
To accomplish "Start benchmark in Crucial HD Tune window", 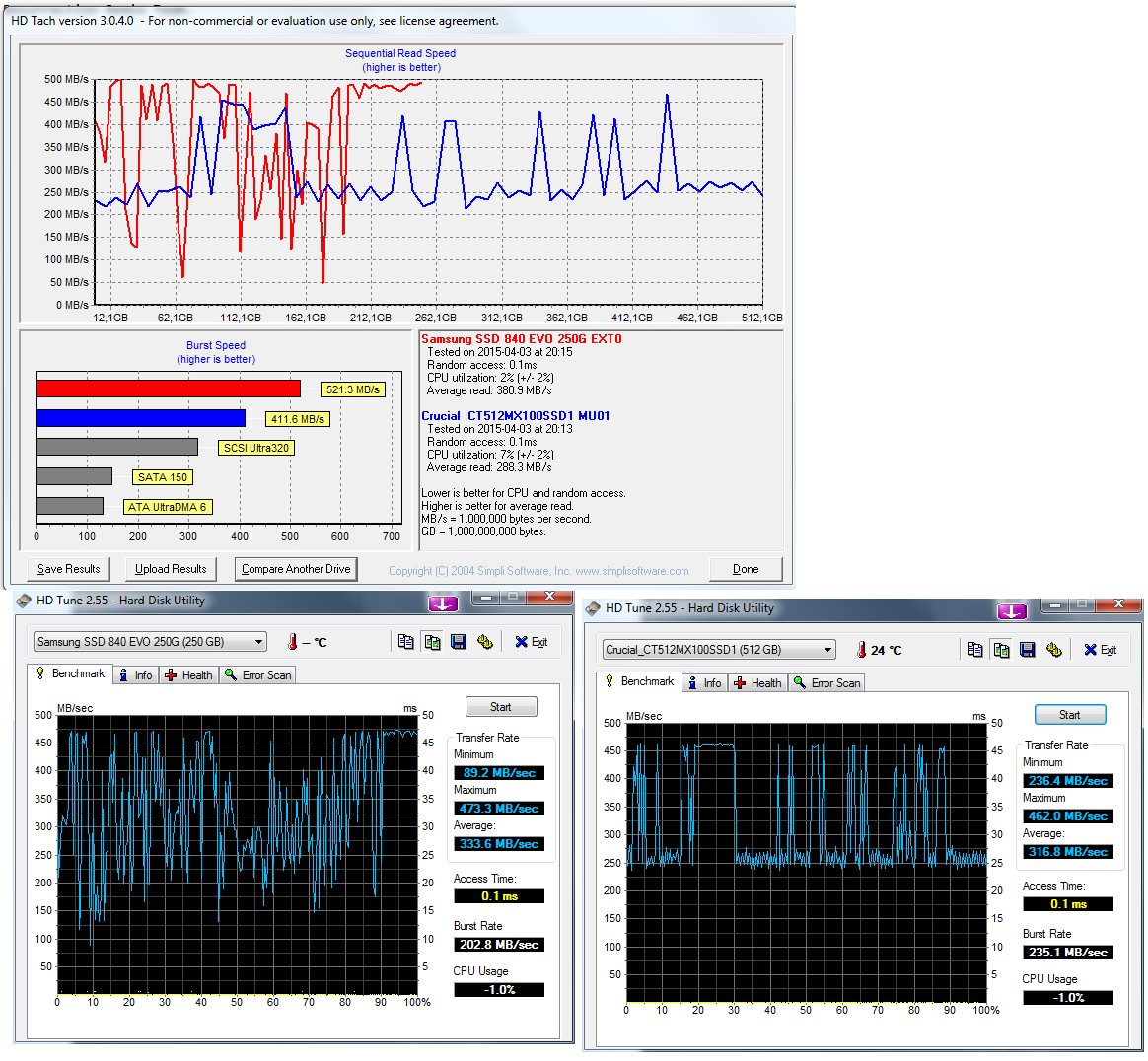I will [1070, 715].
